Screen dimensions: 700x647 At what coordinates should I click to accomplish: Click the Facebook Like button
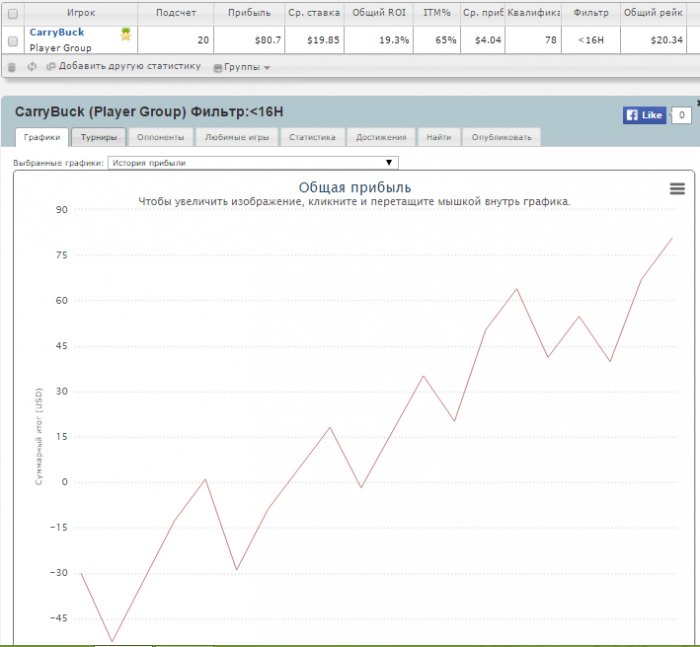pos(644,115)
